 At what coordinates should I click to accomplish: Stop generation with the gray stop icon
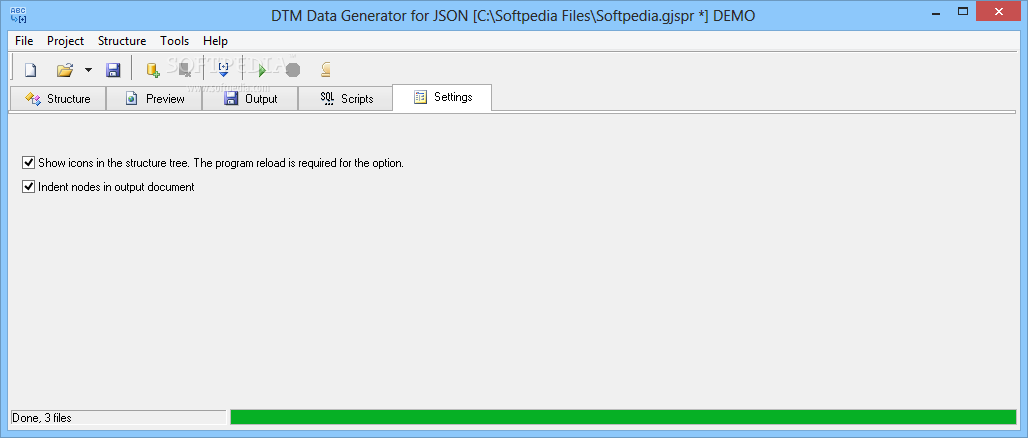coord(293,70)
